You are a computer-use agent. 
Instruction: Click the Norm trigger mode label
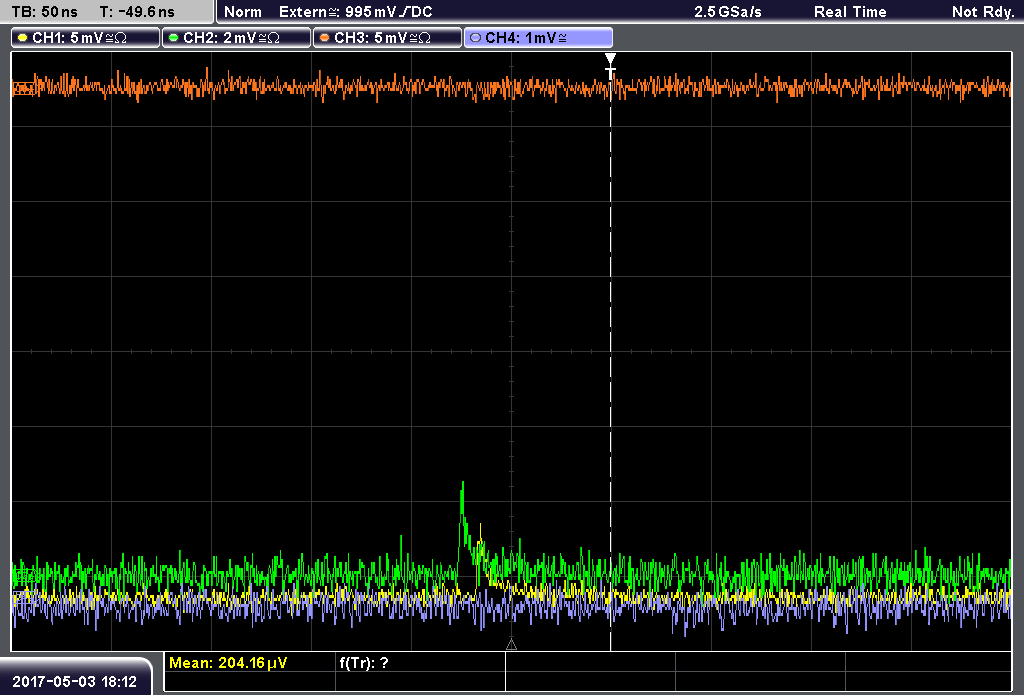pos(243,12)
